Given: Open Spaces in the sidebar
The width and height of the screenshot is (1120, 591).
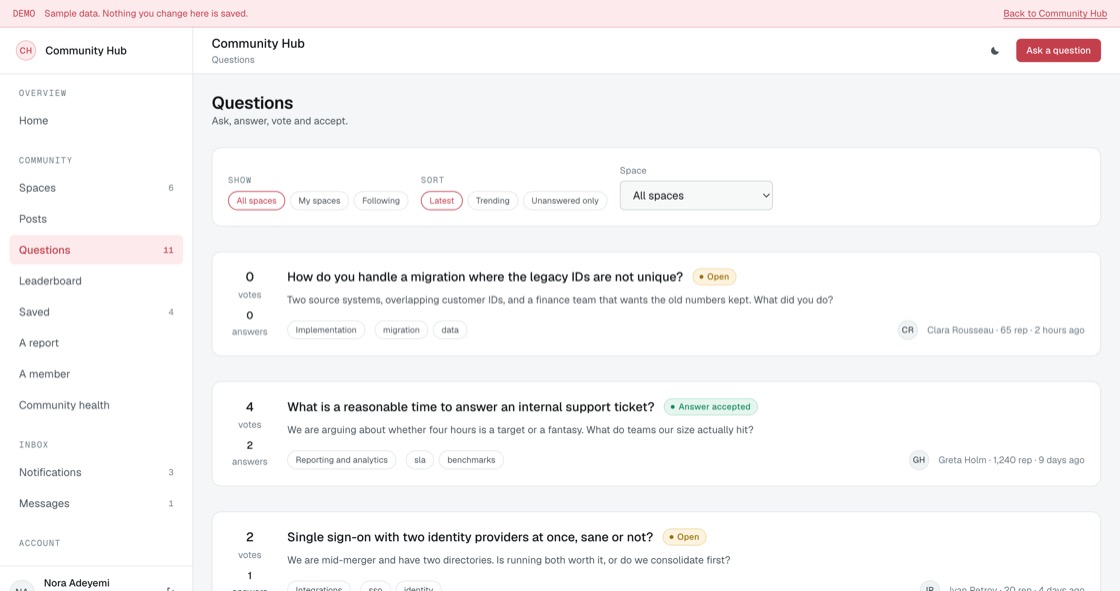Looking at the screenshot, I should click(x=96, y=188).
